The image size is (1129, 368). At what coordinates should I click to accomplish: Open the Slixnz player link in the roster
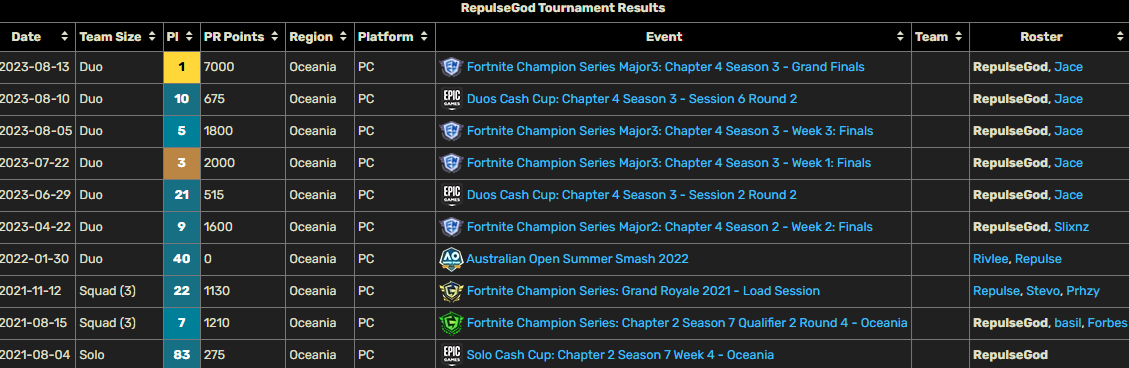pos(1071,227)
